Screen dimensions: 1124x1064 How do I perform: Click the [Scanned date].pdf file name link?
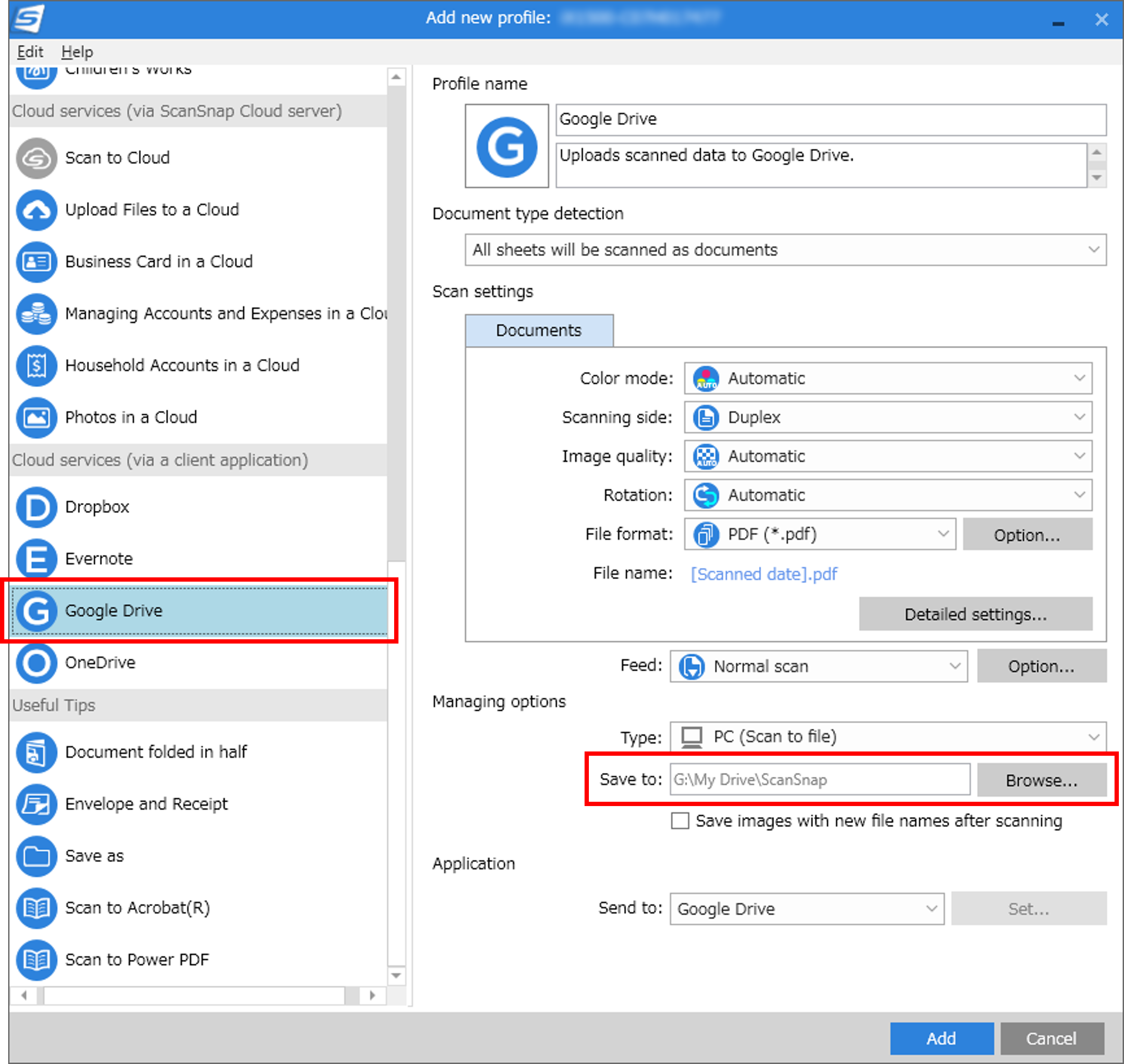(x=763, y=574)
